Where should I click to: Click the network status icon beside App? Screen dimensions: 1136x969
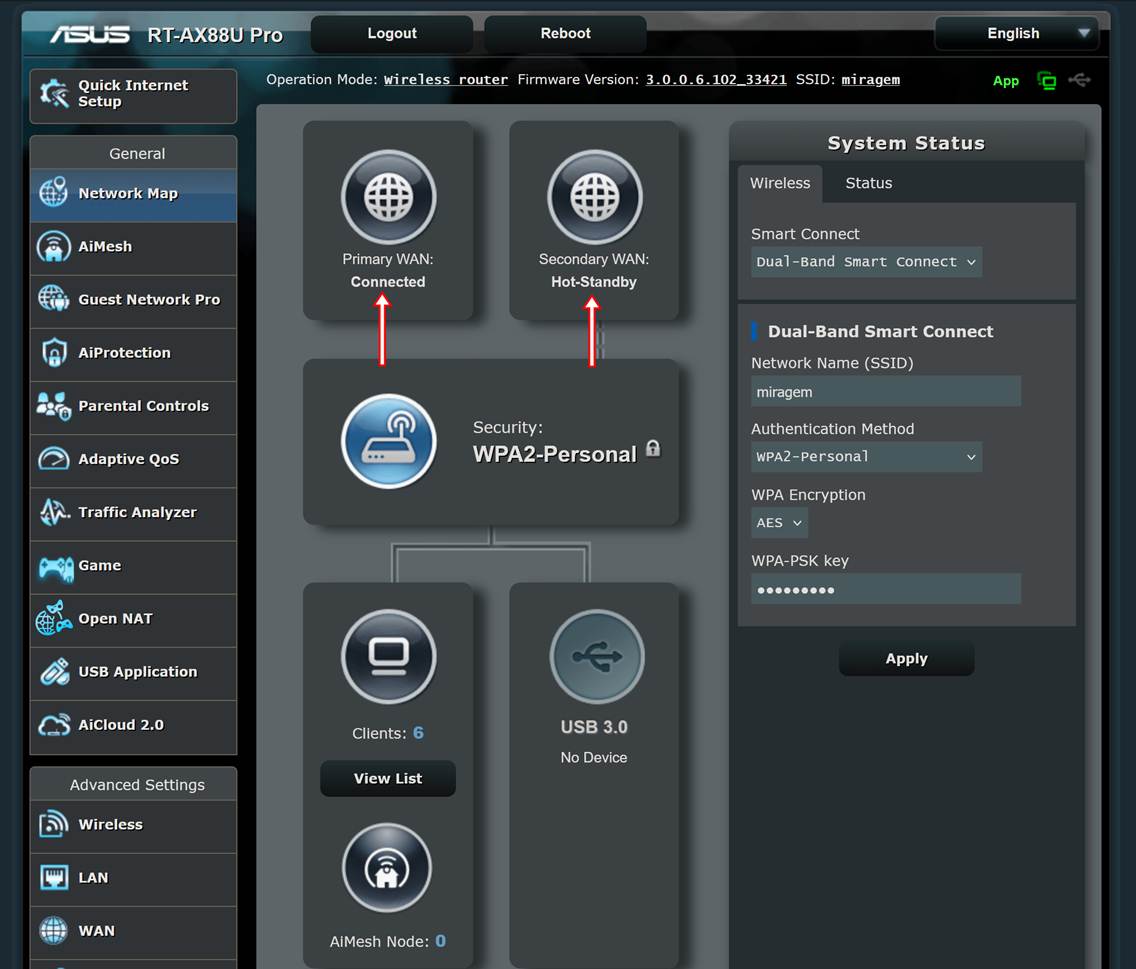1047,81
